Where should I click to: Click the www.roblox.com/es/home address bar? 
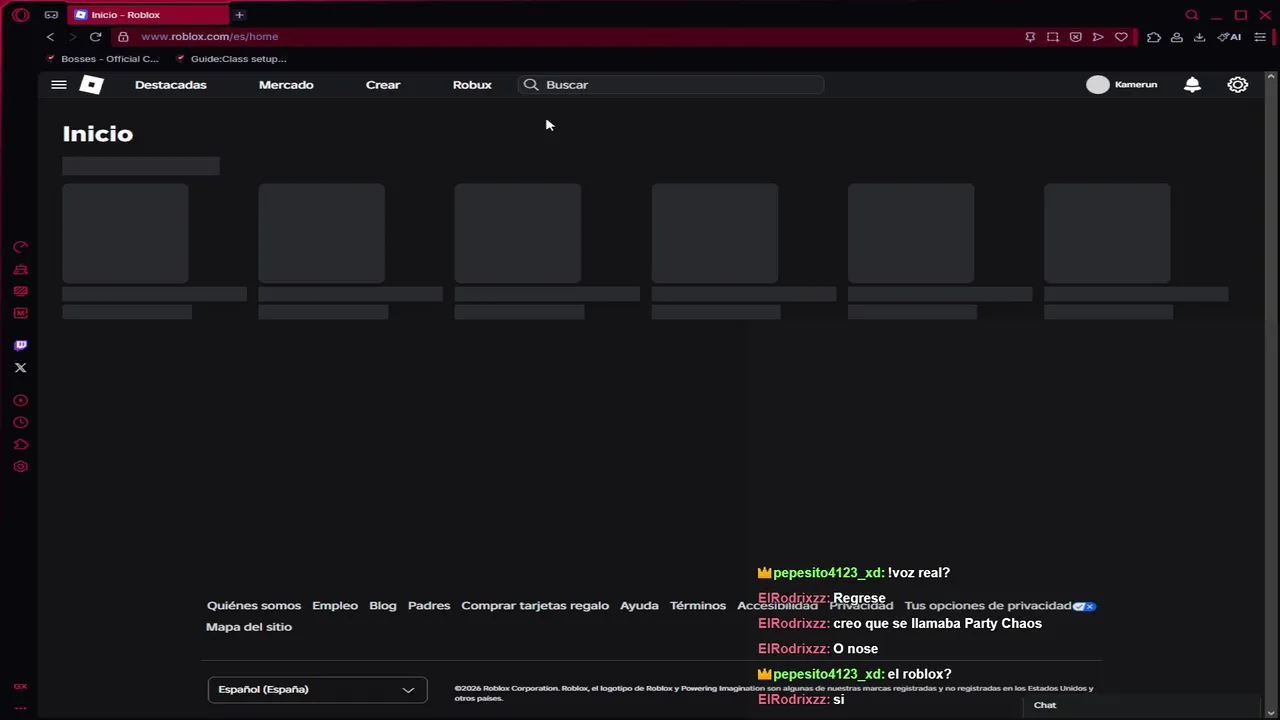pos(210,37)
